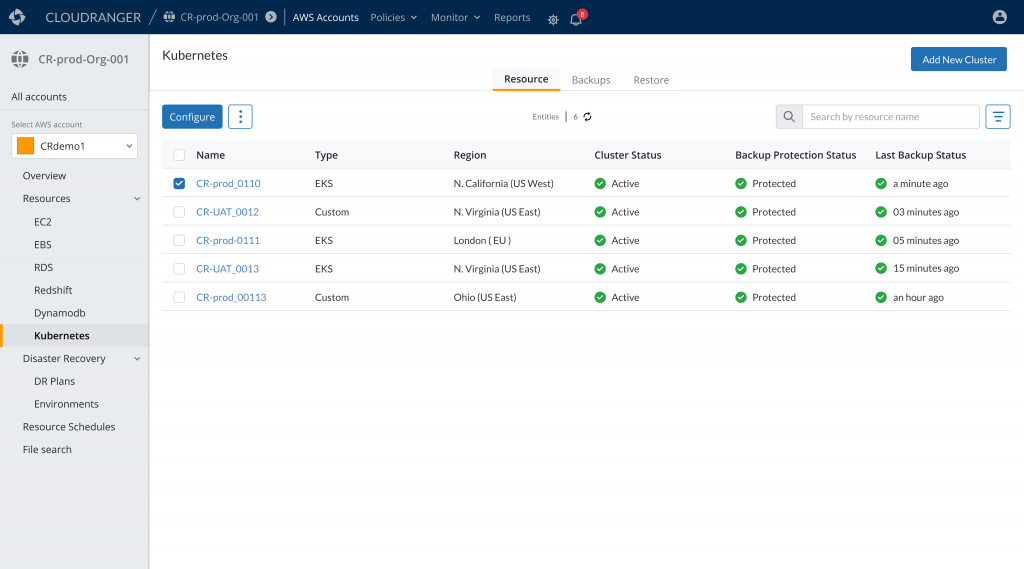Toggle the select-all checkbox in table header
Image resolution: width=1024 pixels, height=569 pixels.
click(179, 155)
